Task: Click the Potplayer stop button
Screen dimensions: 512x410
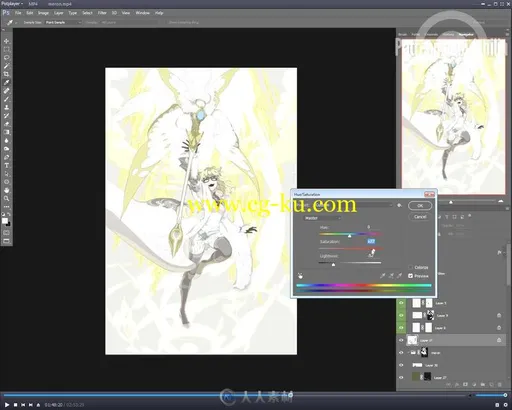Action: [15, 405]
